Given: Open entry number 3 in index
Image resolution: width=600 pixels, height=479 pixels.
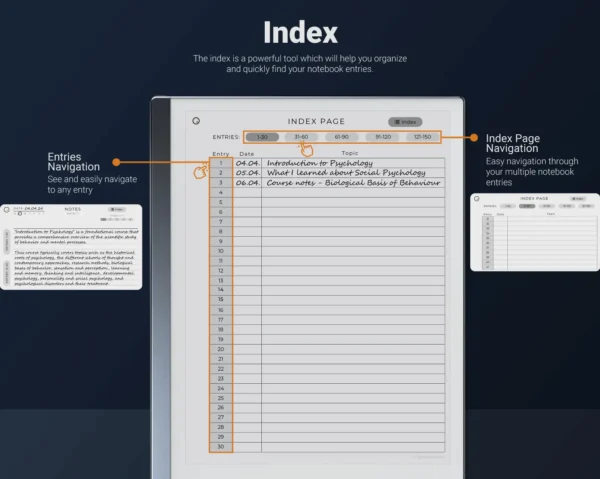Looking at the screenshot, I should coord(221,182).
